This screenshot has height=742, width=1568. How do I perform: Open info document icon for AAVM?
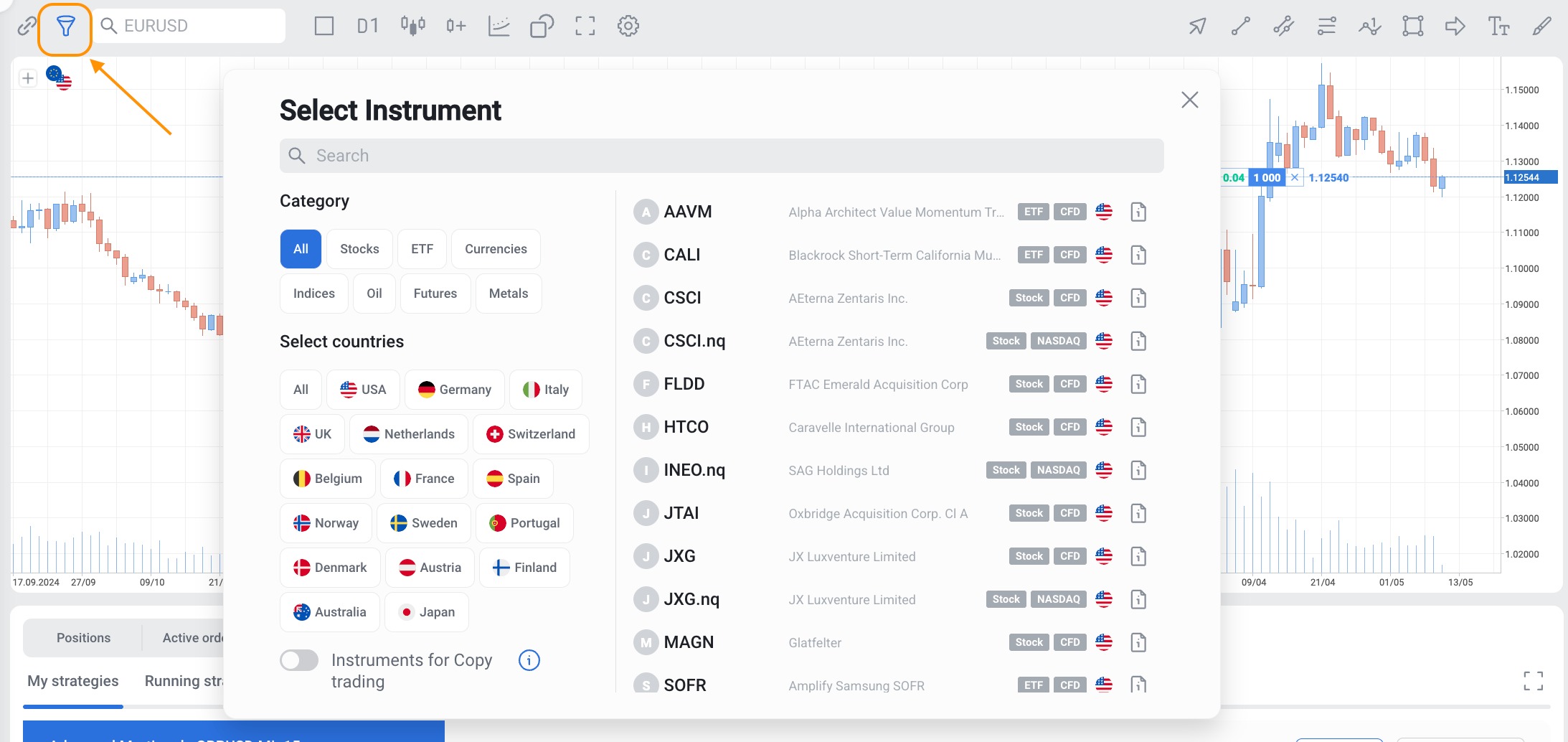[x=1138, y=212]
